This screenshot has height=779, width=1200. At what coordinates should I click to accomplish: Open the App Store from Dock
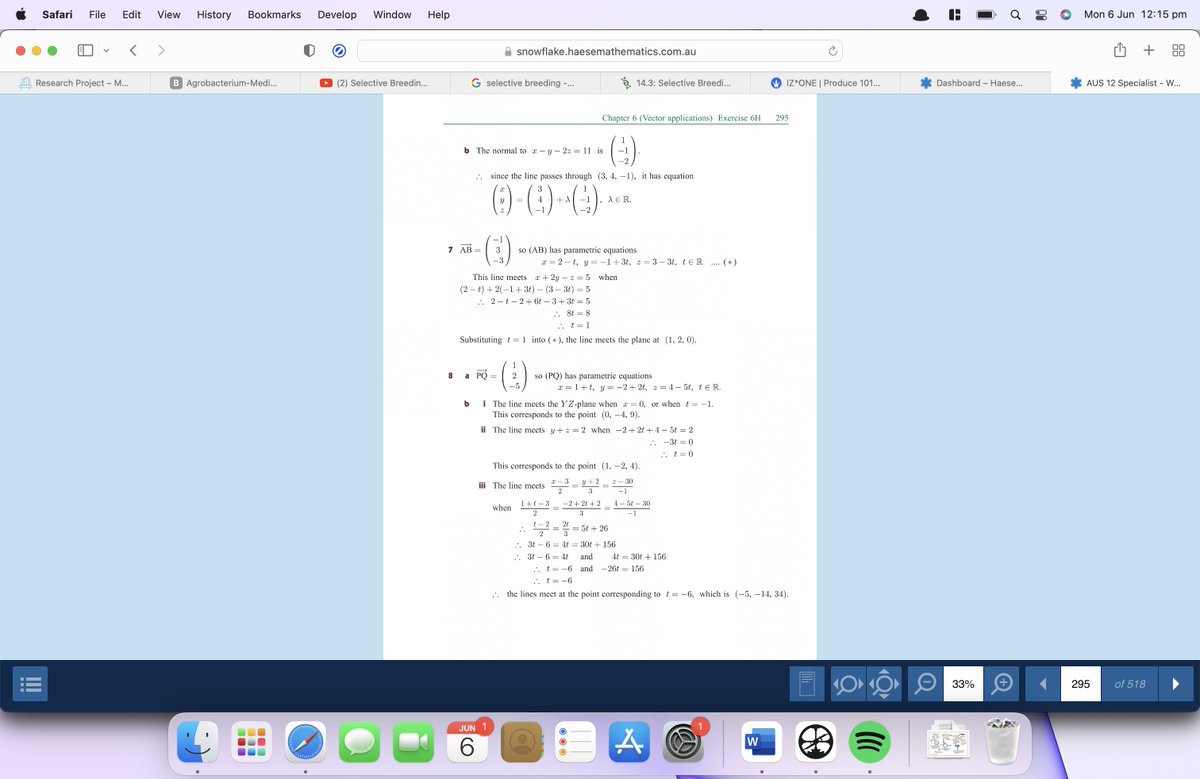click(629, 744)
